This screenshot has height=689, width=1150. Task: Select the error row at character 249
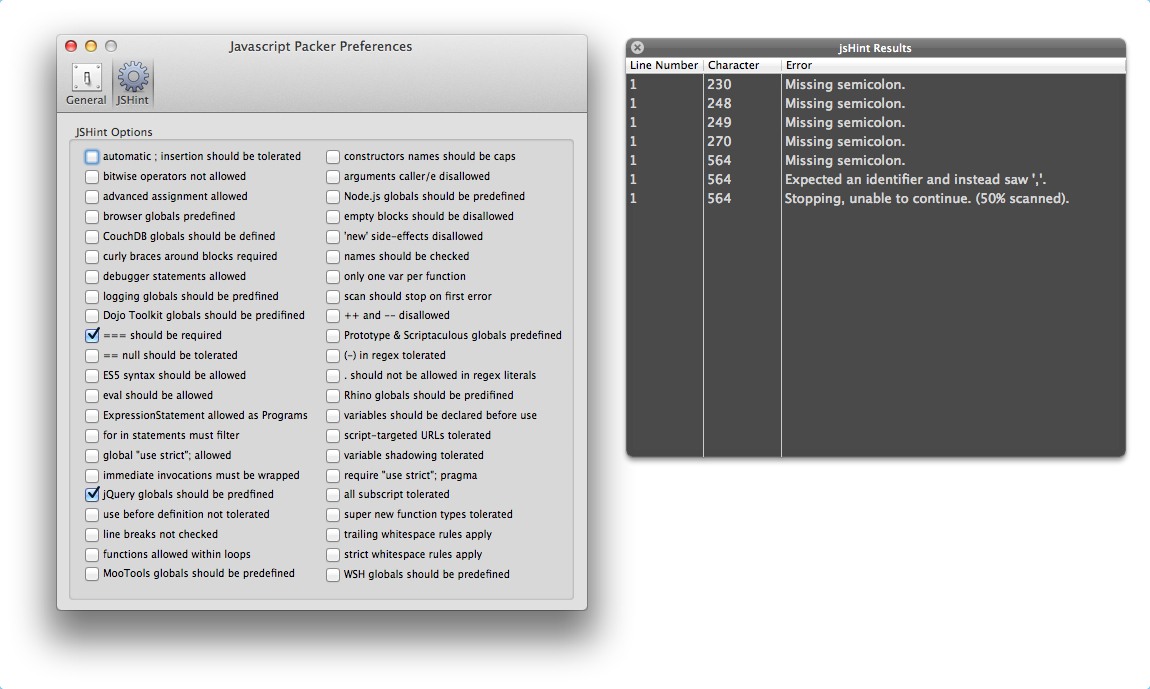click(x=876, y=123)
